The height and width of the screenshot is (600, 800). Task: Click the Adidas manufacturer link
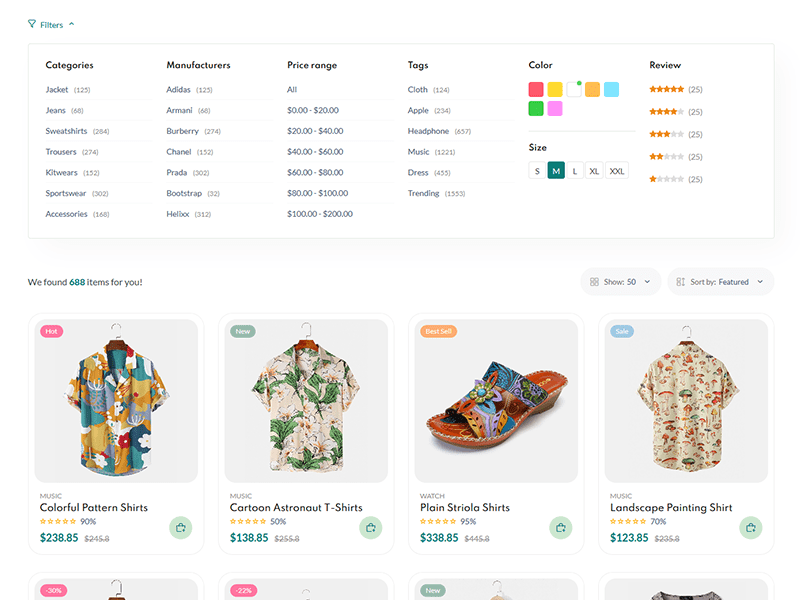[178, 90]
